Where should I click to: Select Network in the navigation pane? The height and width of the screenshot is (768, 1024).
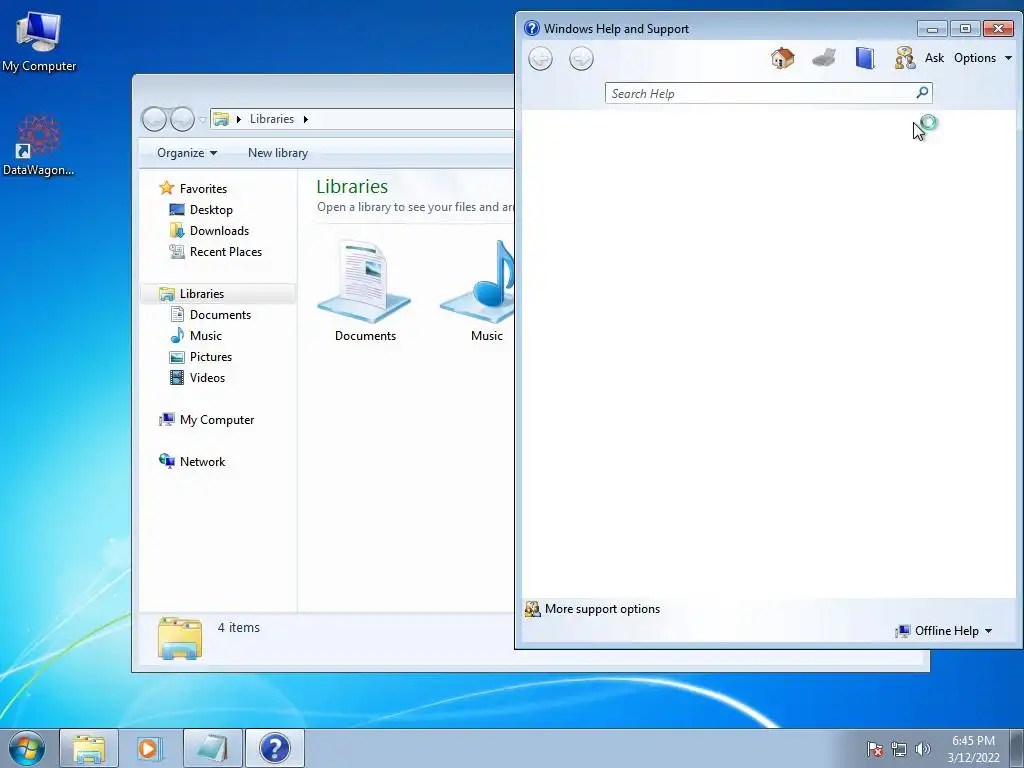(x=202, y=462)
